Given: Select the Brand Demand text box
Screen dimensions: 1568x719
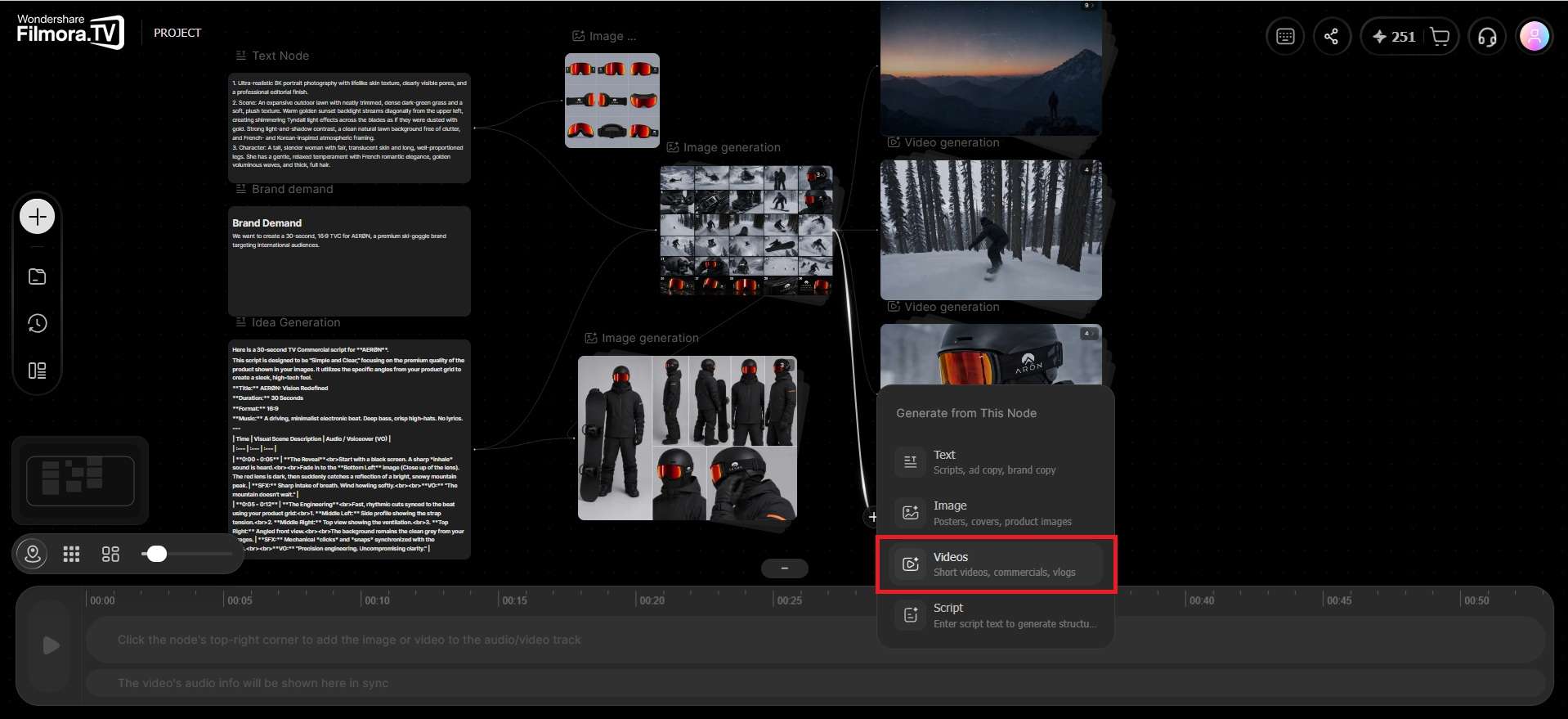Looking at the screenshot, I should (x=349, y=261).
